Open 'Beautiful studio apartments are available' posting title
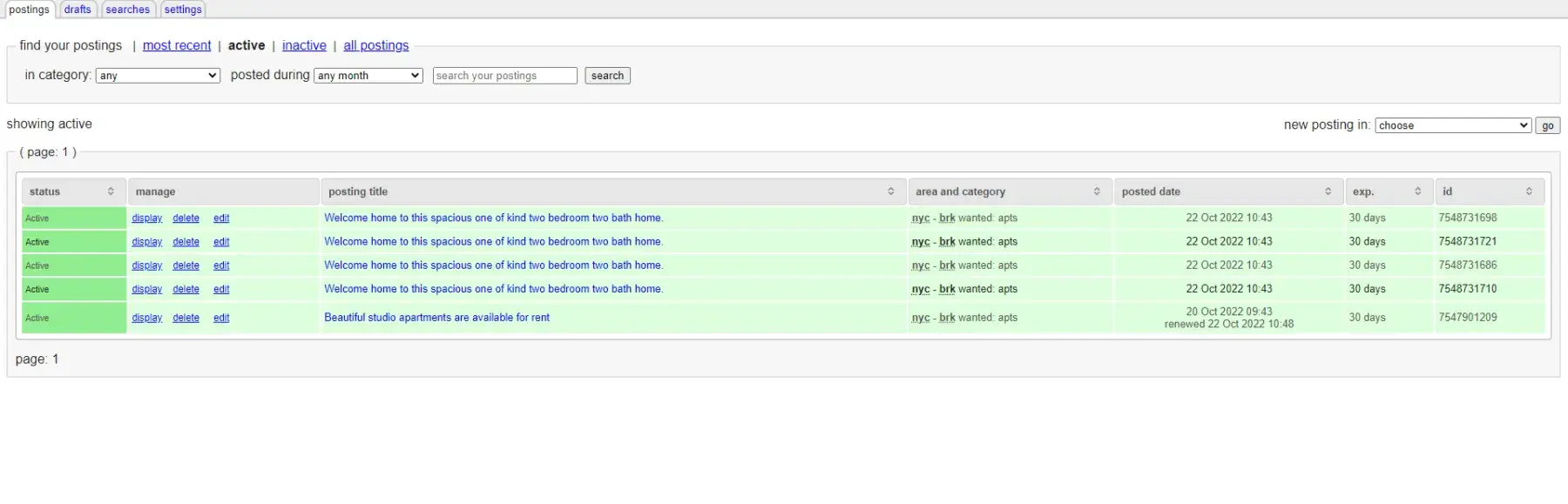Screen dimensions: 1568x504 coord(436,318)
